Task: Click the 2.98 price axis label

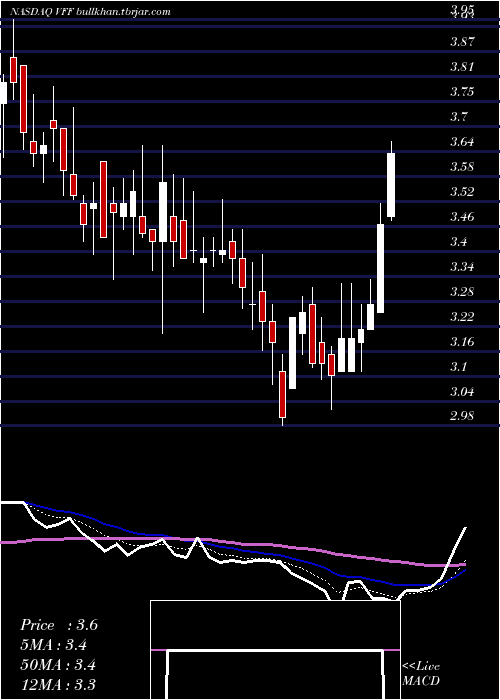Action: pos(462,416)
